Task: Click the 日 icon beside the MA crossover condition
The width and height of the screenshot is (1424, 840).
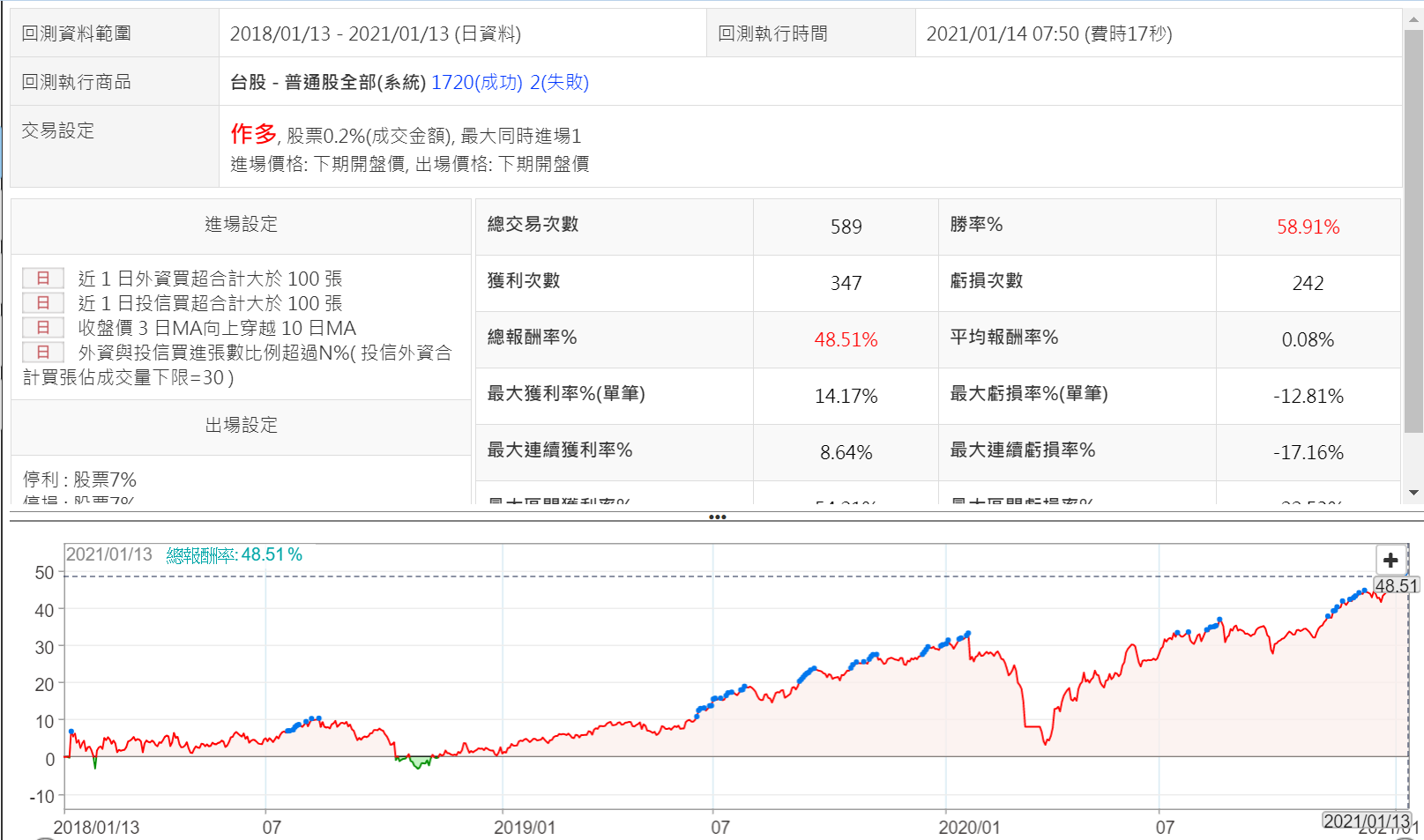Action: tap(43, 328)
